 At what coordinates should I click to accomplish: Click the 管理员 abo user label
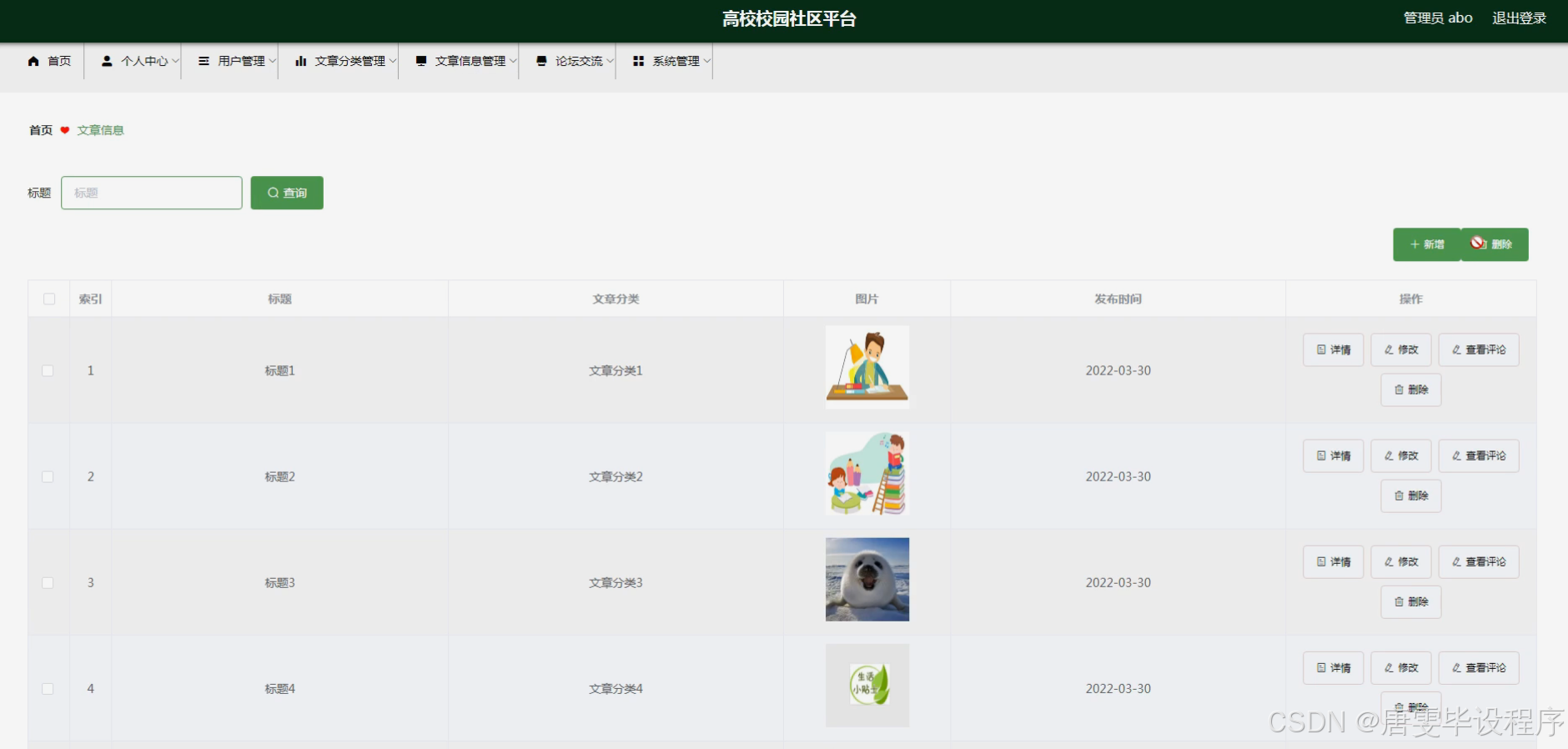point(1438,18)
